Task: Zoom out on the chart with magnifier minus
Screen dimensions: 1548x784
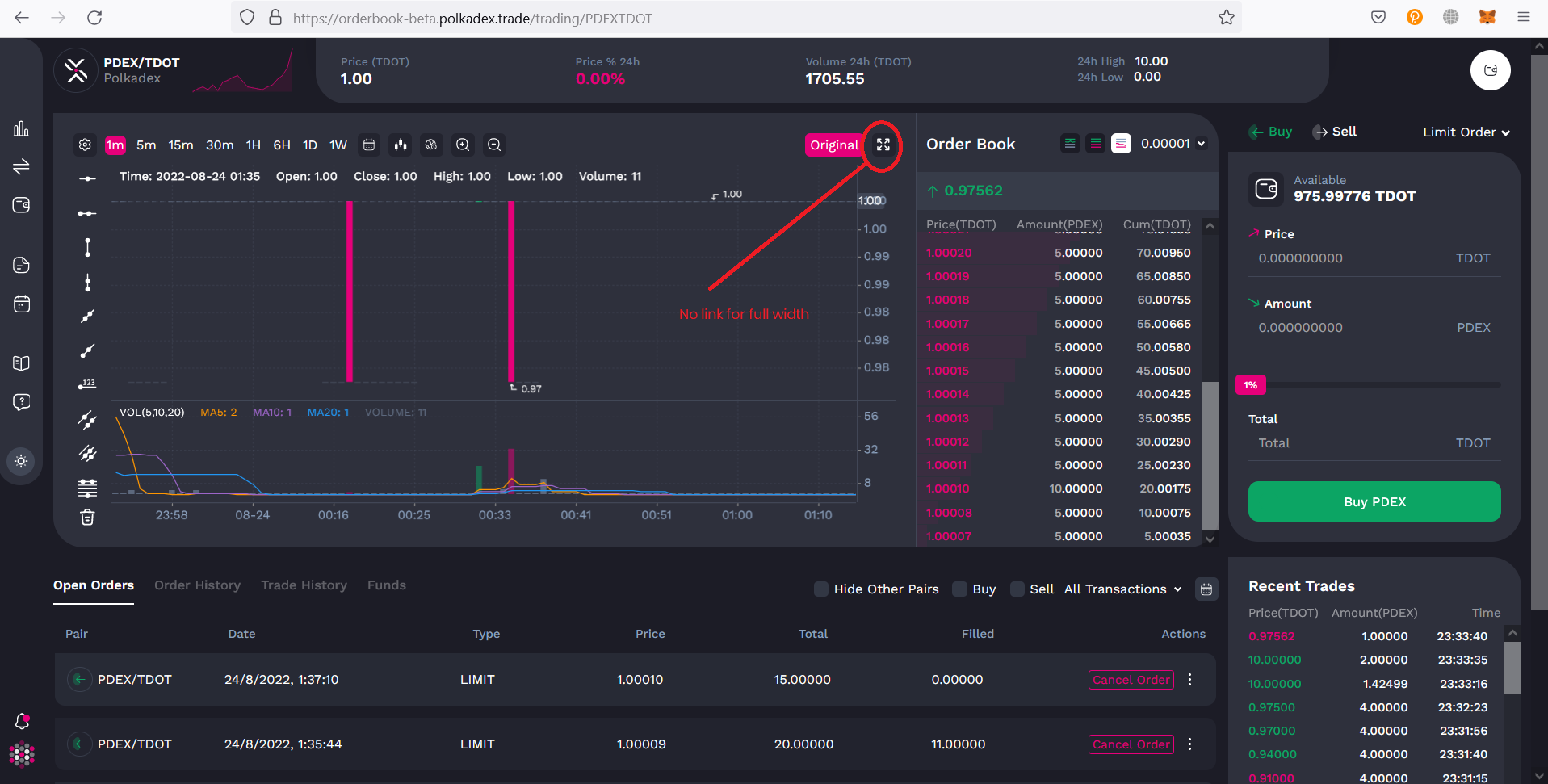Action: (493, 145)
